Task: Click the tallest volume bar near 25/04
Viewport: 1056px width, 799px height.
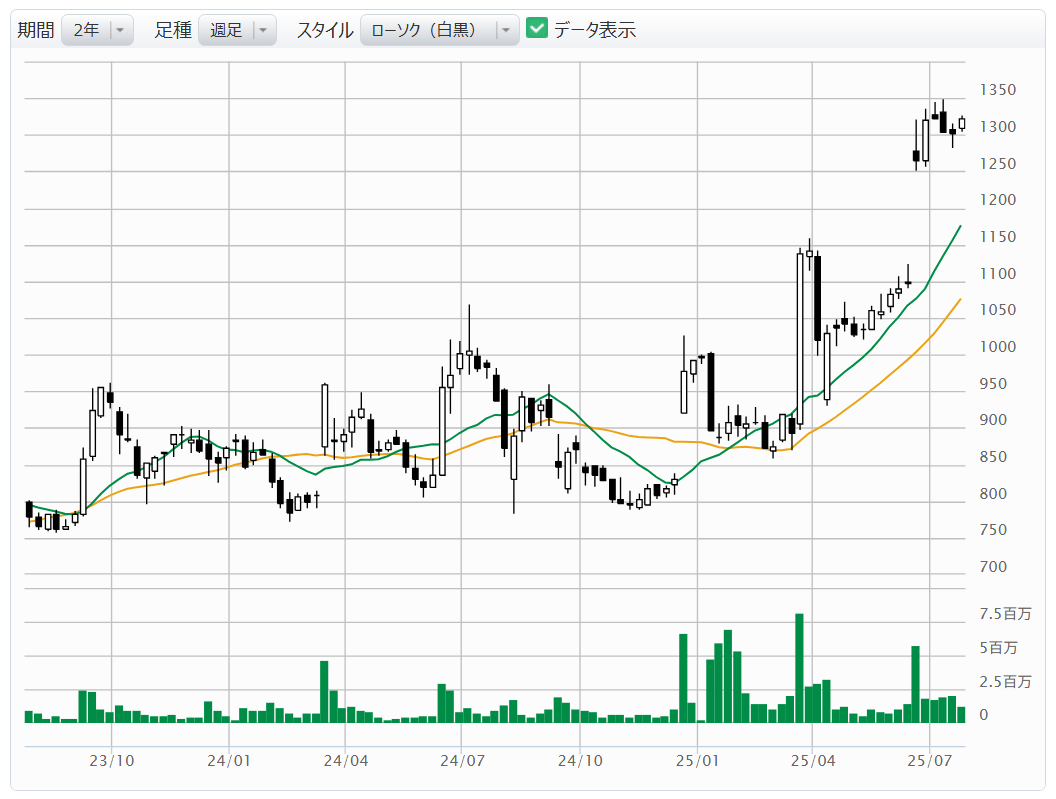Action: (799, 668)
